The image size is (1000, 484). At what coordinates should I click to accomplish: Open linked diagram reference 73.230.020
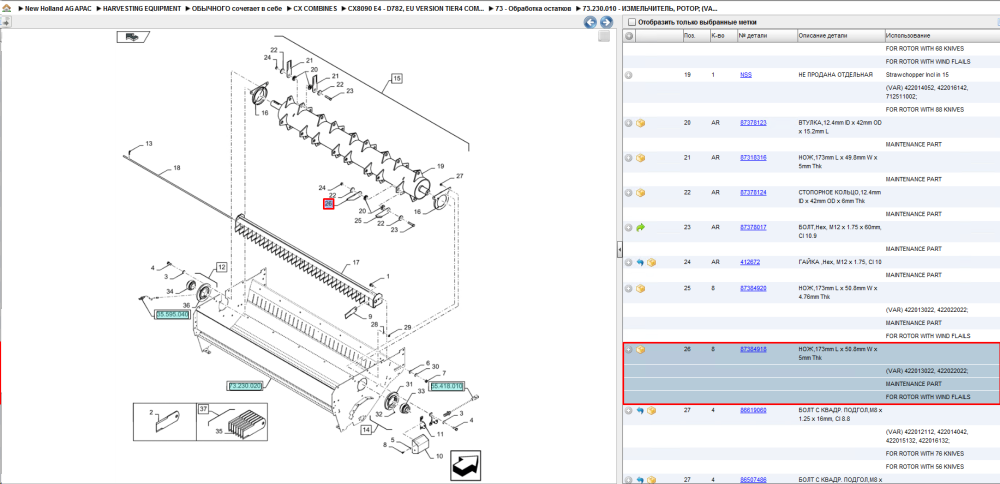click(245, 386)
